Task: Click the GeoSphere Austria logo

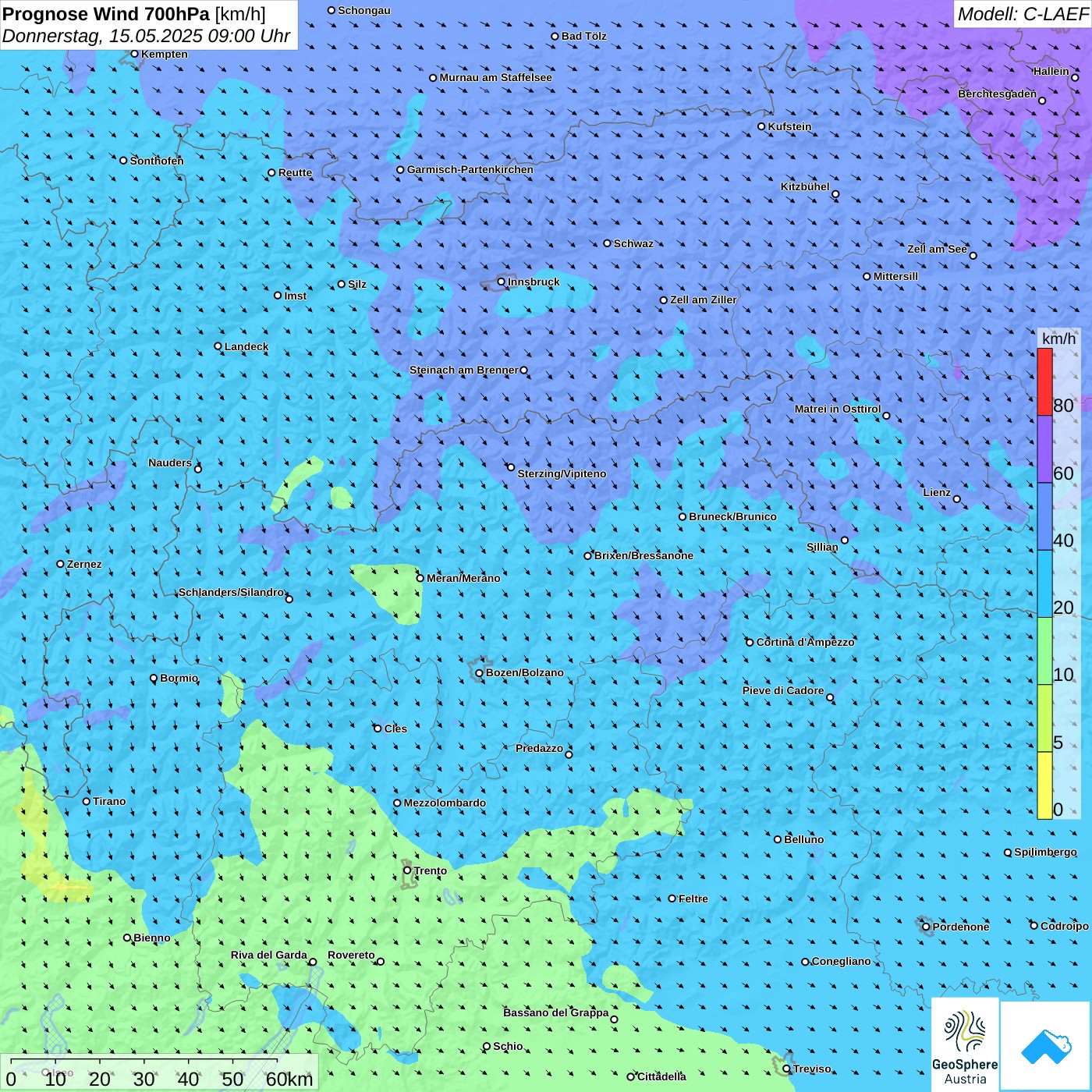Action: coord(965,1044)
